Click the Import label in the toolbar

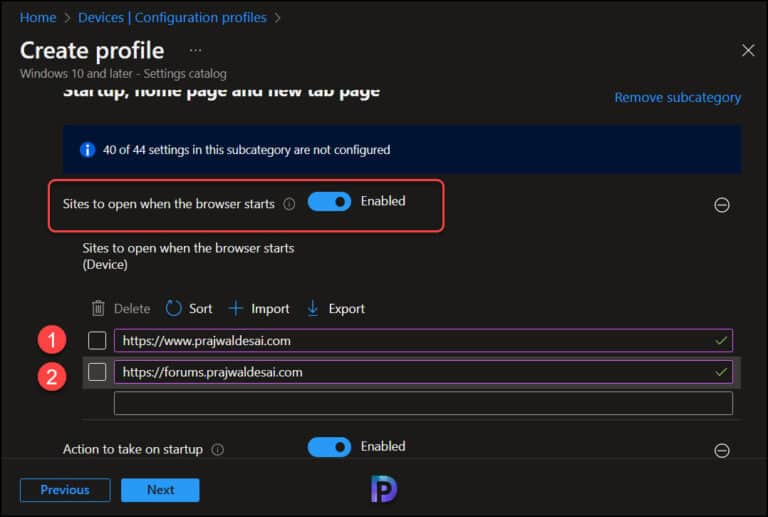270,309
